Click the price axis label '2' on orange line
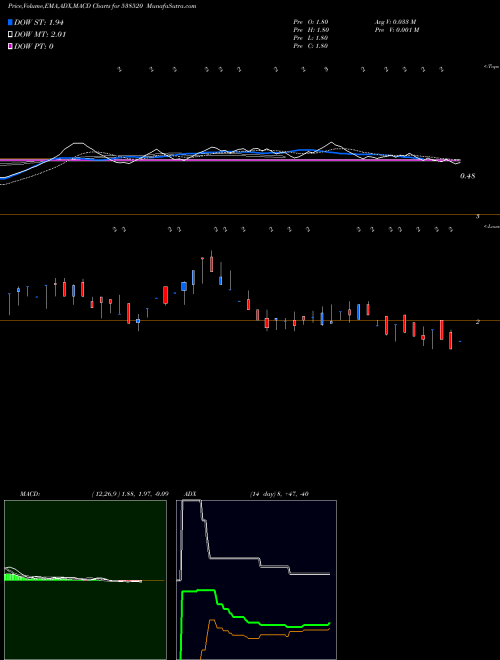The width and height of the screenshot is (500, 660). coord(478,322)
